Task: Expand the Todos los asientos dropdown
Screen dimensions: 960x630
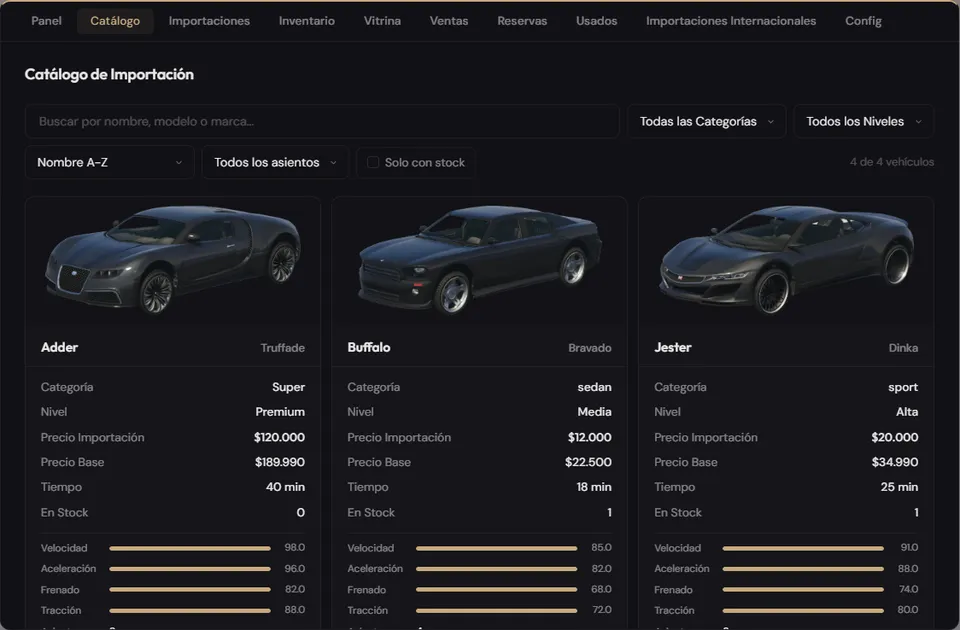Action: pyautogui.click(x=275, y=162)
